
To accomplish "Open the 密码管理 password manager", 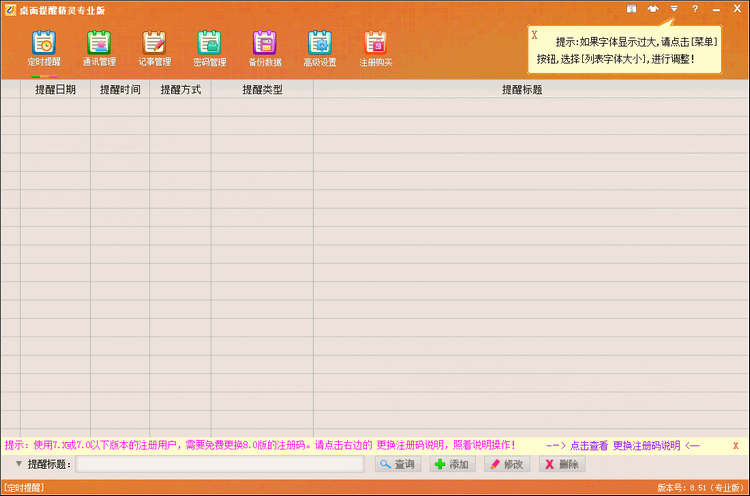I will point(210,49).
